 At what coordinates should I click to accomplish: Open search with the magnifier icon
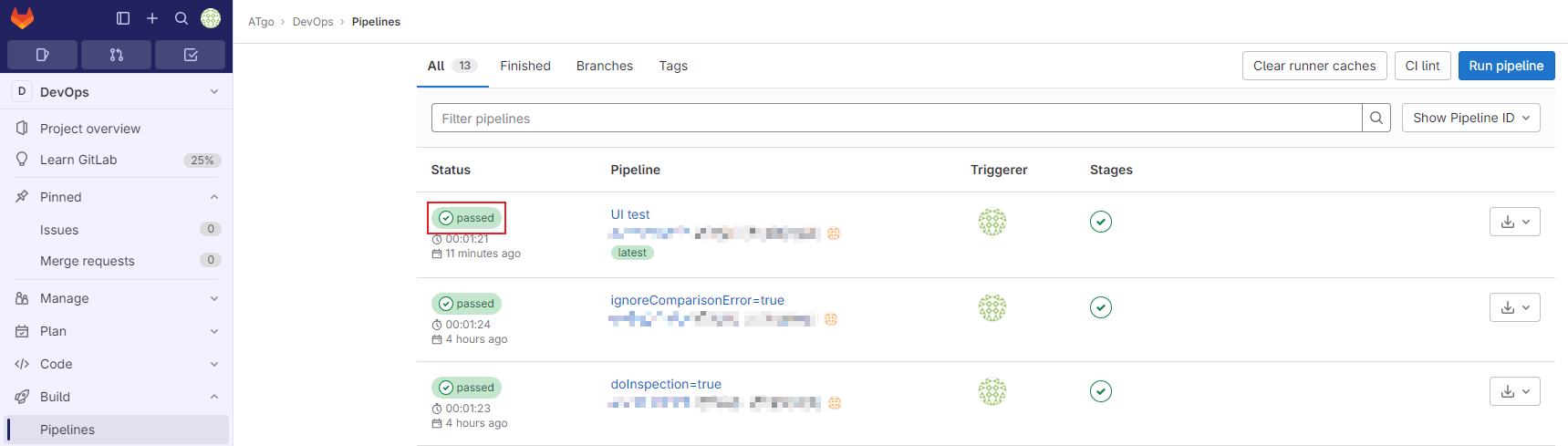coord(182,18)
